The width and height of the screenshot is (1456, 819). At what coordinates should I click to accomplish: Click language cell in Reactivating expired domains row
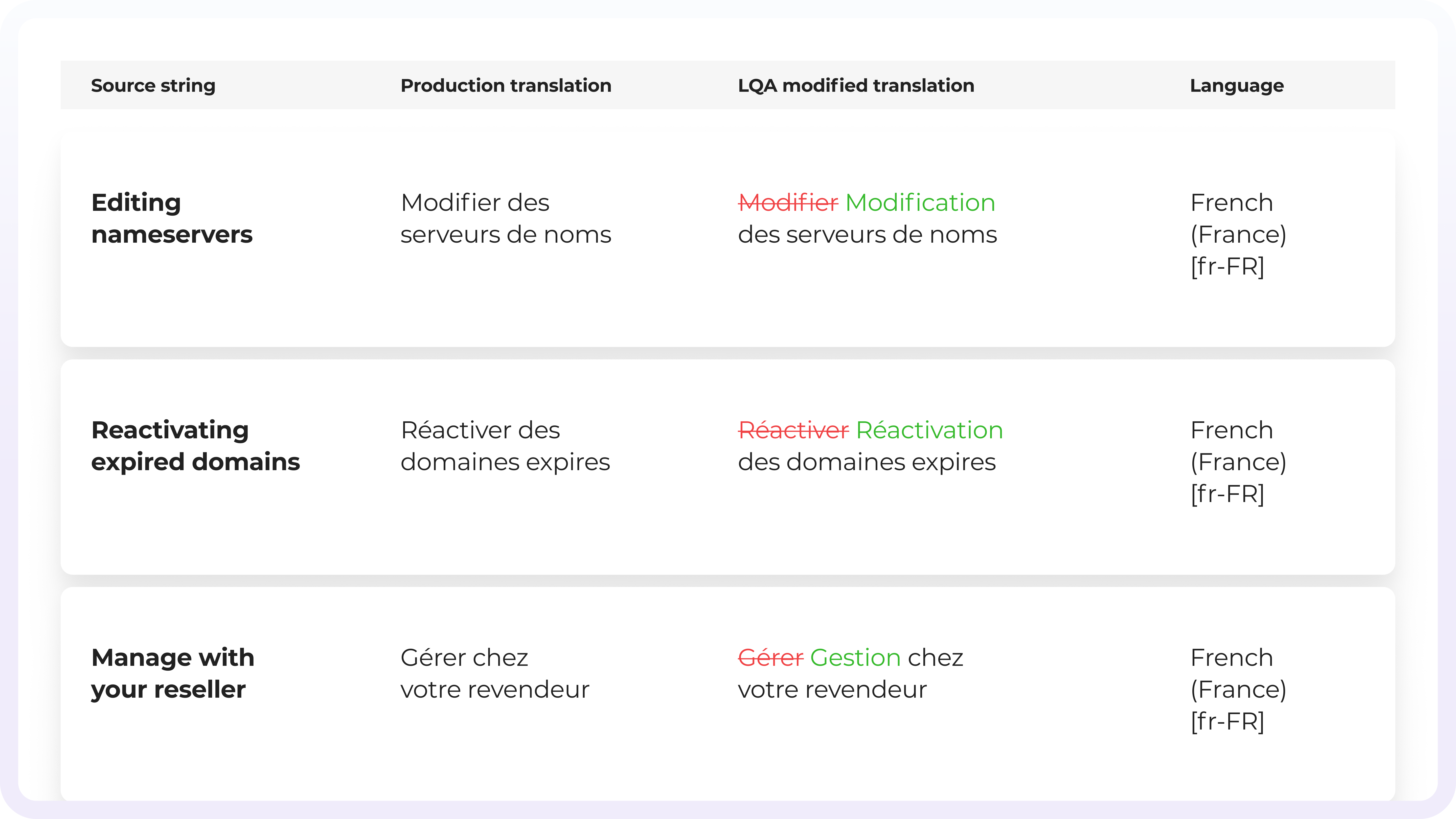pos(1238,462)
